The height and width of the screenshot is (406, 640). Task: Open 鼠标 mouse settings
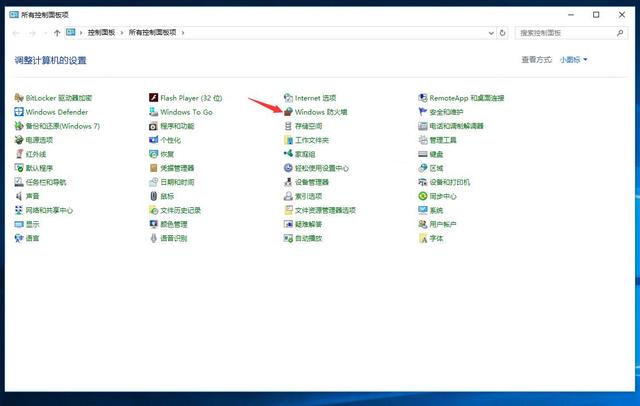coord(162,196)
